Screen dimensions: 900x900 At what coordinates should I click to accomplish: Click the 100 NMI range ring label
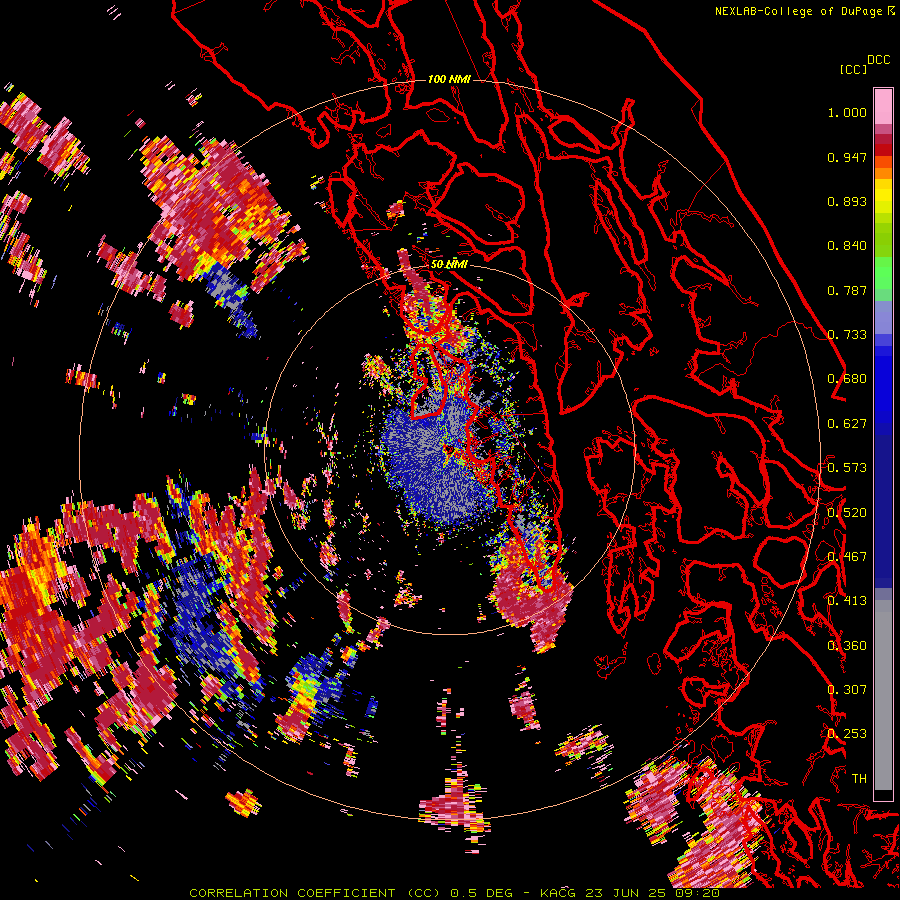point(449,79)
